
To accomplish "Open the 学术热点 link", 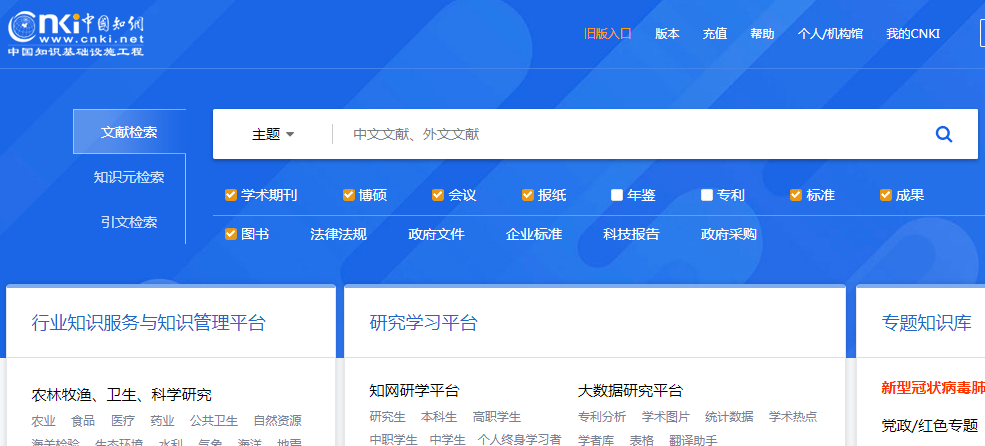I will click(x=793, y=416).
